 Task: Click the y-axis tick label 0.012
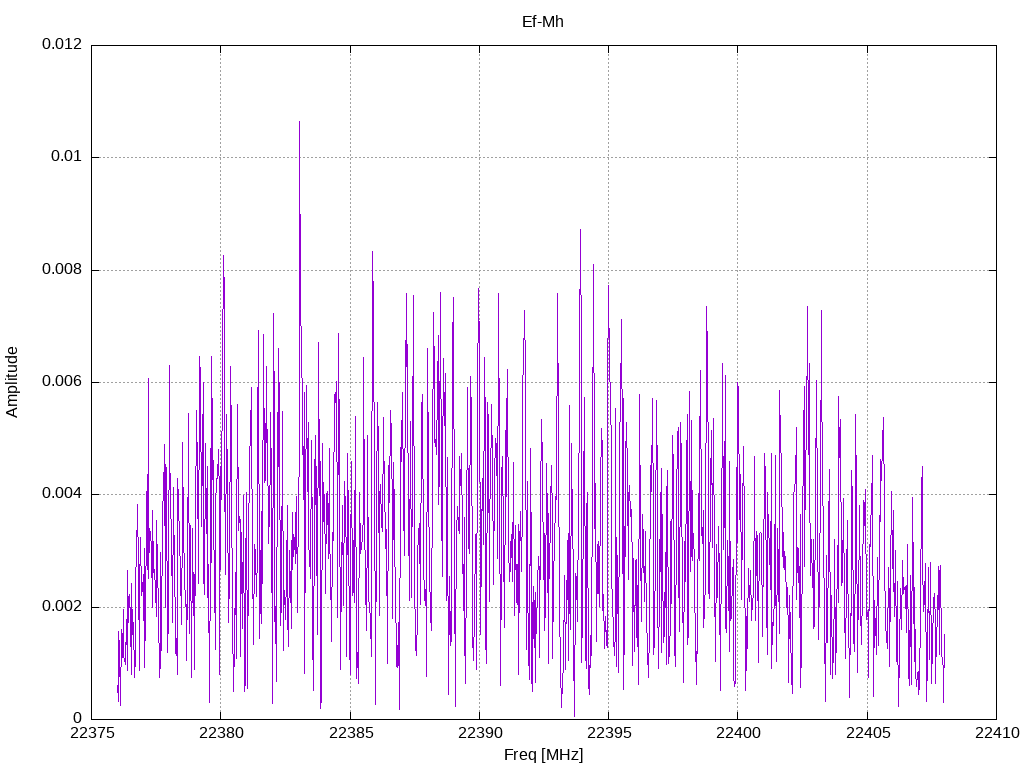[x=62, y=44]
